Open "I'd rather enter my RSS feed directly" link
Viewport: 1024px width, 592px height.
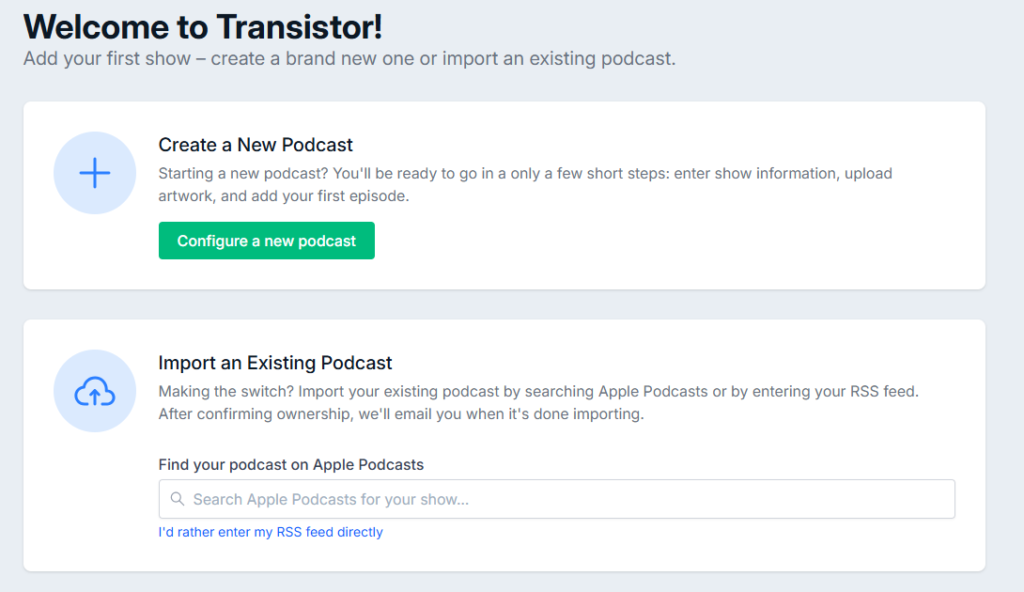[270, 532]
